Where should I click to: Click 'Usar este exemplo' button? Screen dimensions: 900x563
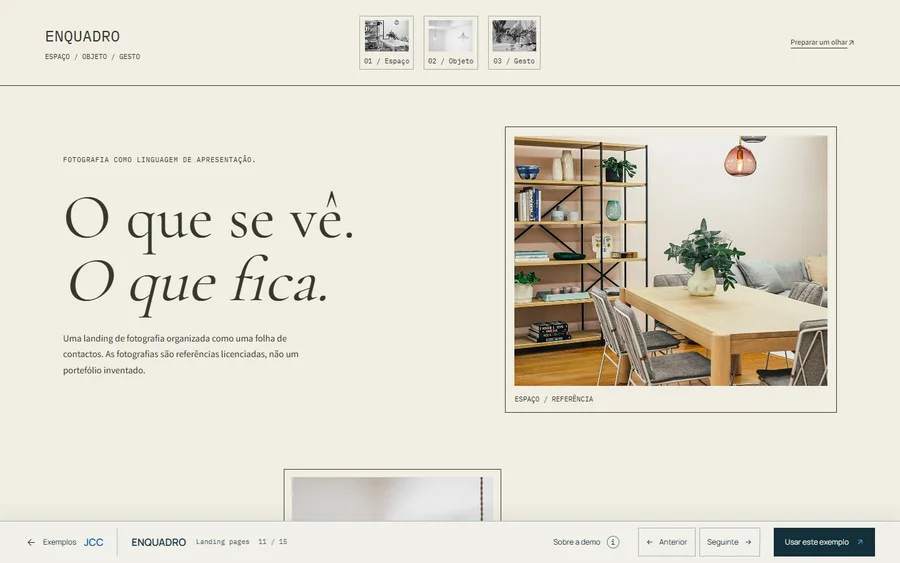click(x=824, y=542)
